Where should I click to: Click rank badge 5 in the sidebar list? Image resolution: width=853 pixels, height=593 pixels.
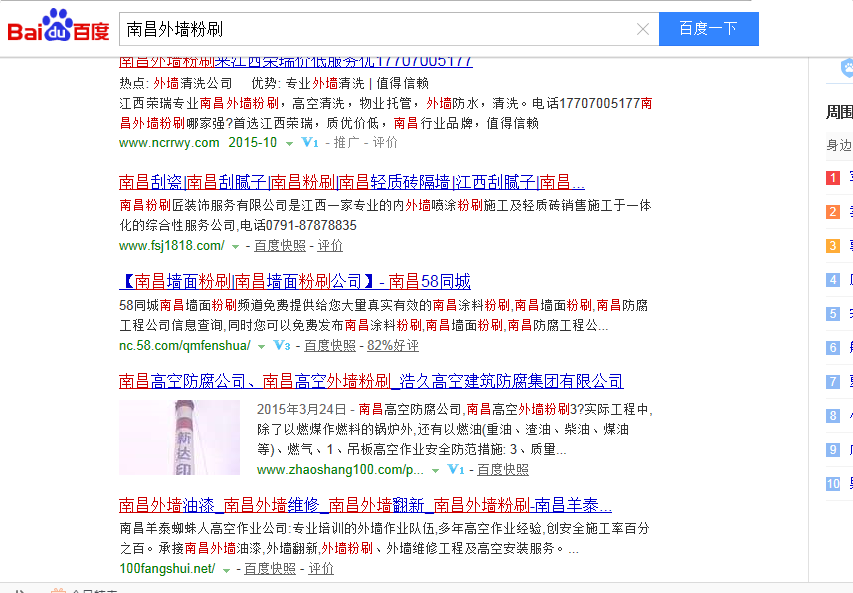pos(833,314)
